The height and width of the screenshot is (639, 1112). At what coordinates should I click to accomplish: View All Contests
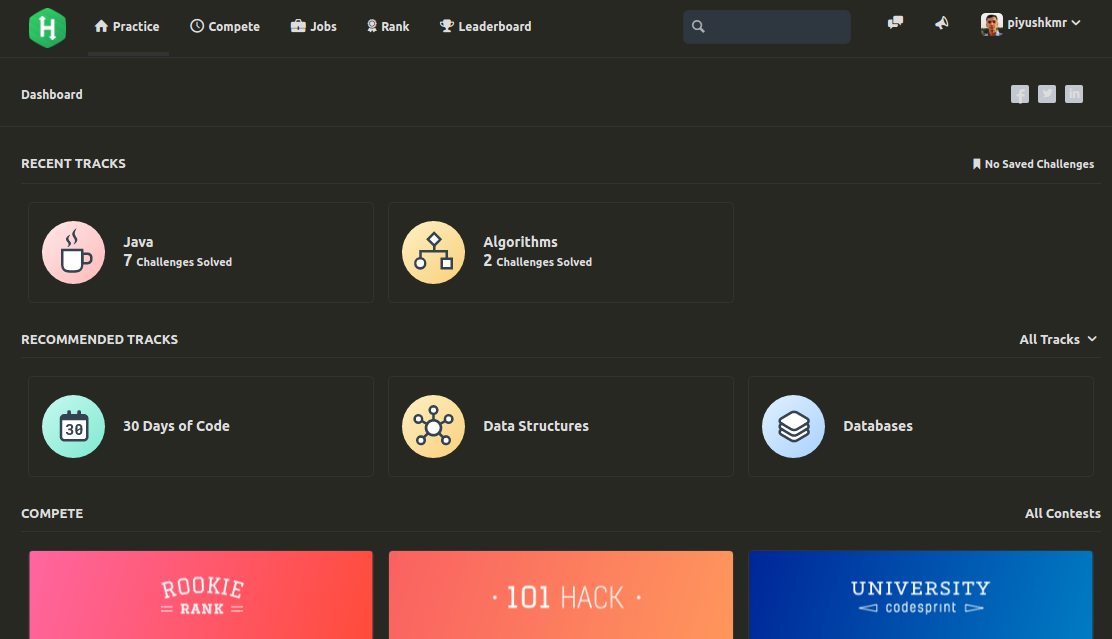[x=1062, y=513]
